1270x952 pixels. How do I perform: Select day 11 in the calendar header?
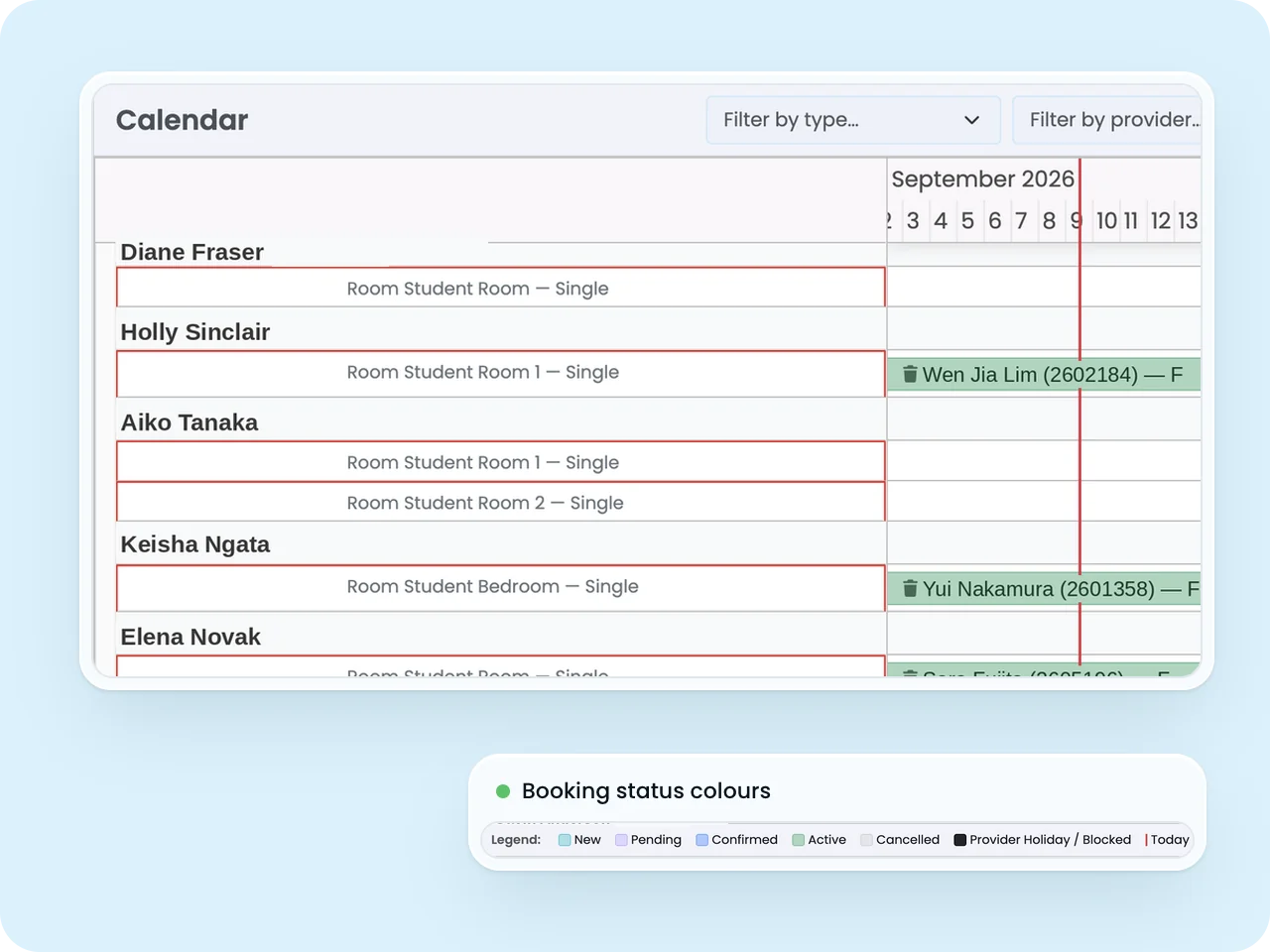coord(1131,220)
